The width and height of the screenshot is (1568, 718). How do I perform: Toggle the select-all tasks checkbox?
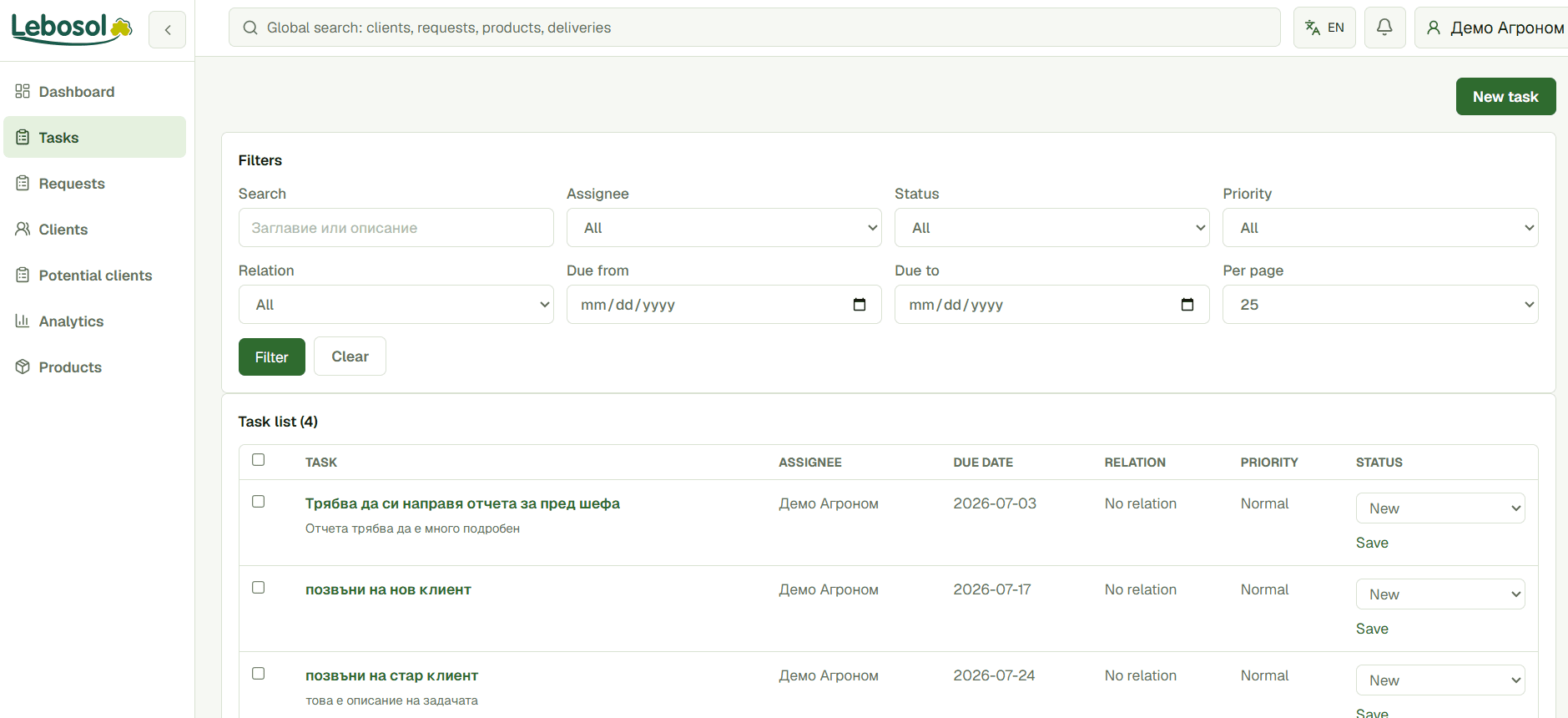tap(259, 460)
